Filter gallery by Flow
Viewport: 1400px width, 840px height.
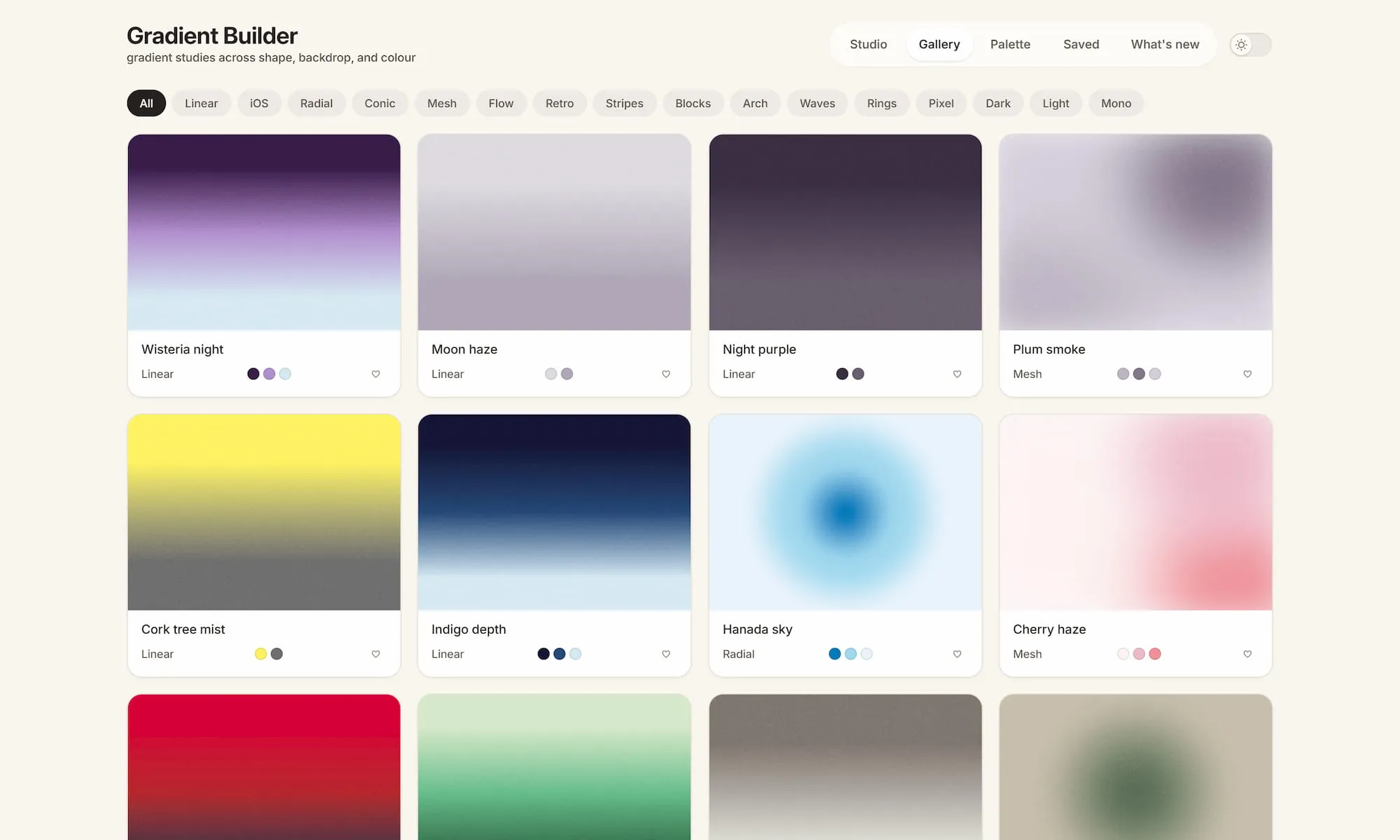click(x=501, y=104)
